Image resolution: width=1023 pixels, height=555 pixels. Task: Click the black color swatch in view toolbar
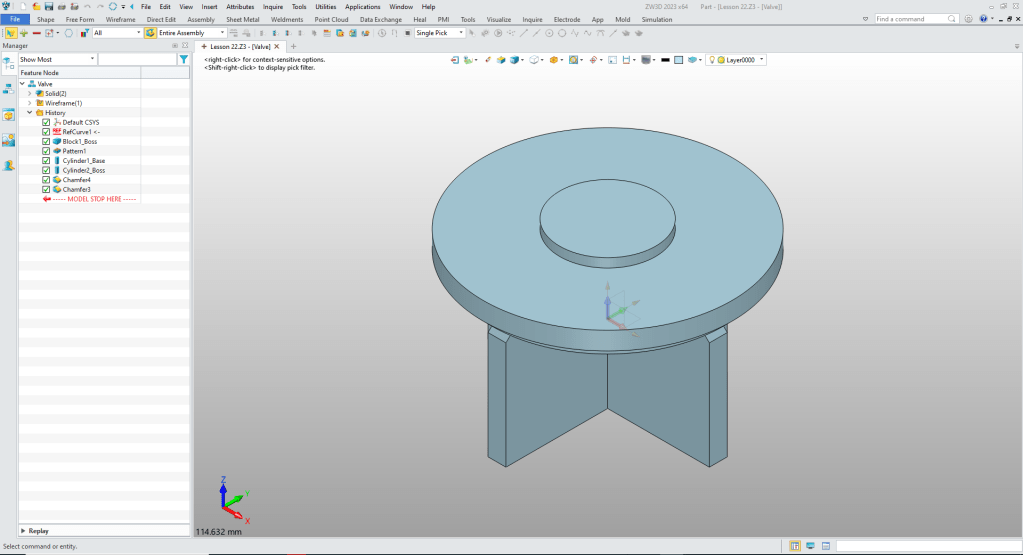point(665,60)
